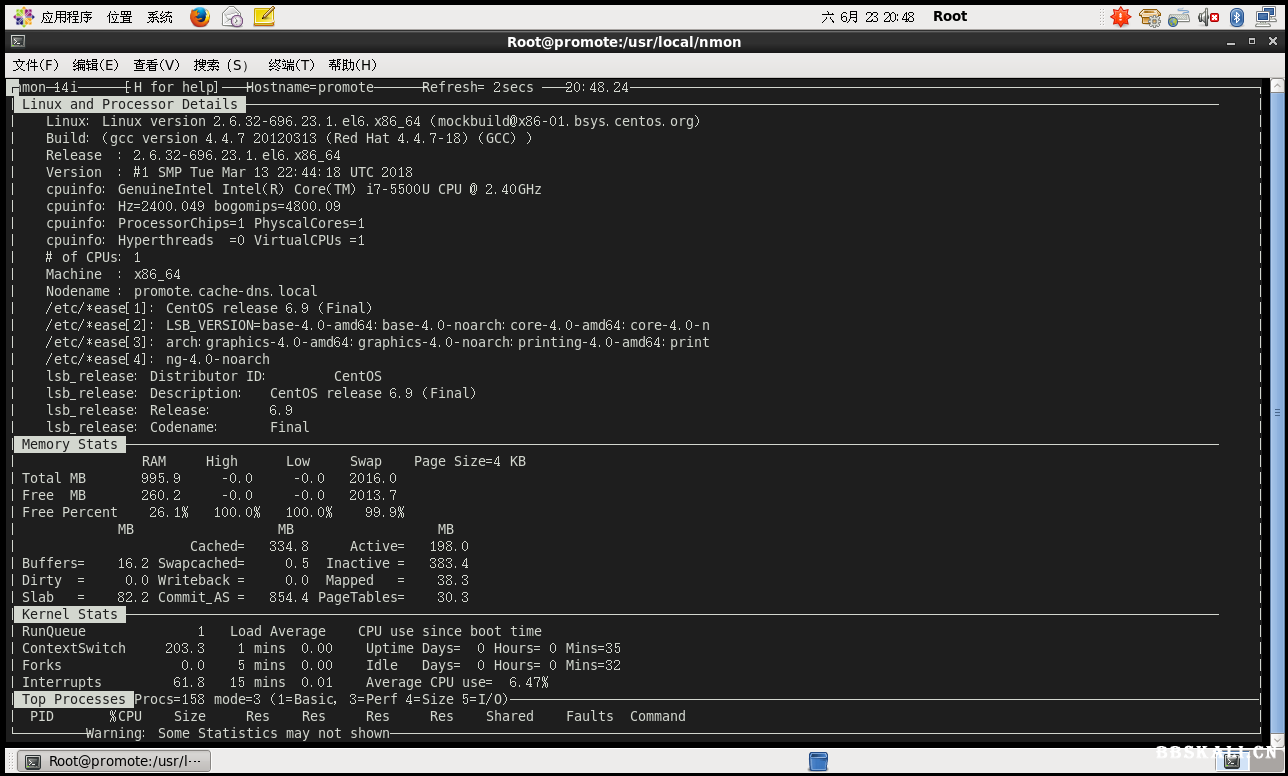
Task: Open the sticky note editor icon
Action: [x=264, y=17]
